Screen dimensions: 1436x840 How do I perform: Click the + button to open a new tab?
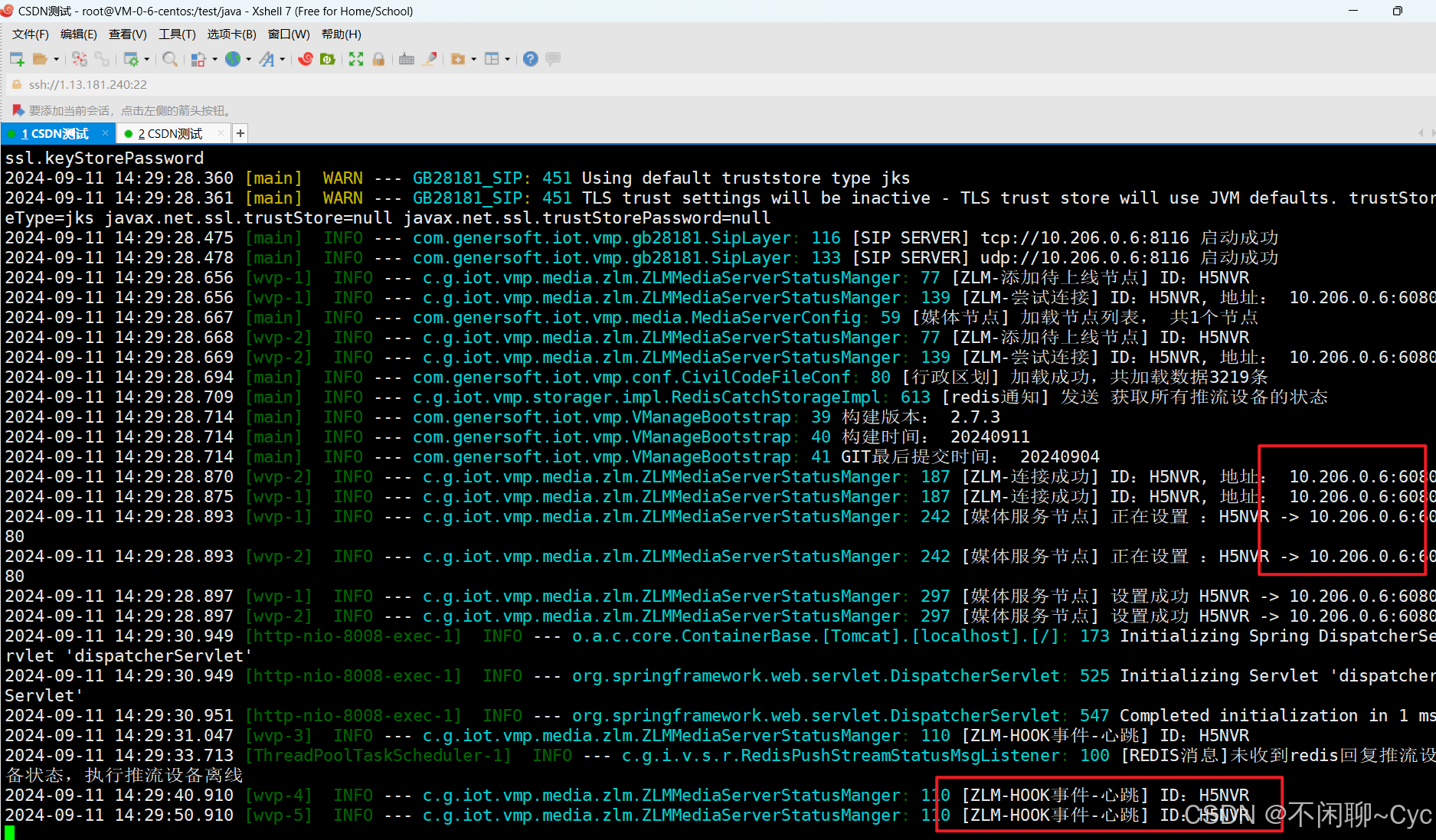240,133
